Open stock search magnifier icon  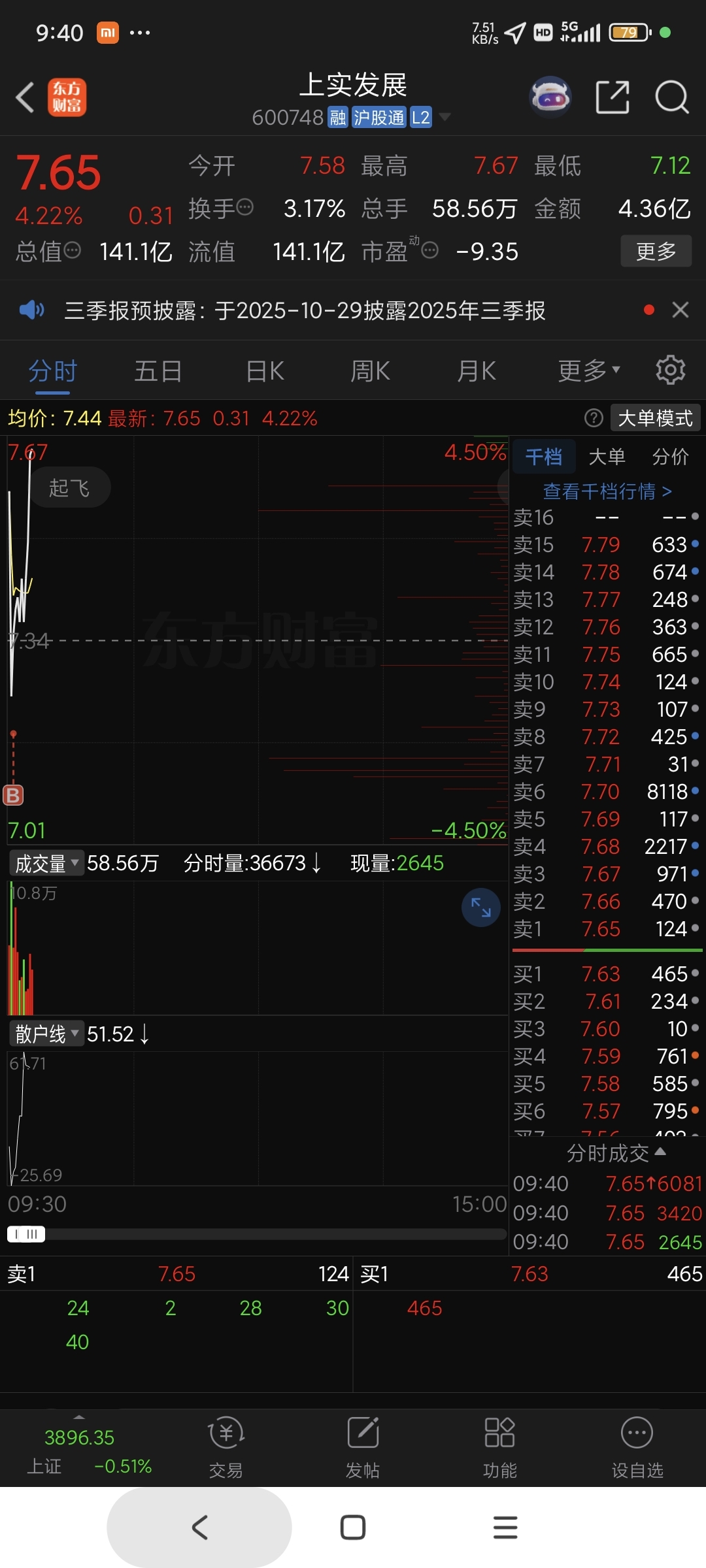click(x=671, y=97)
